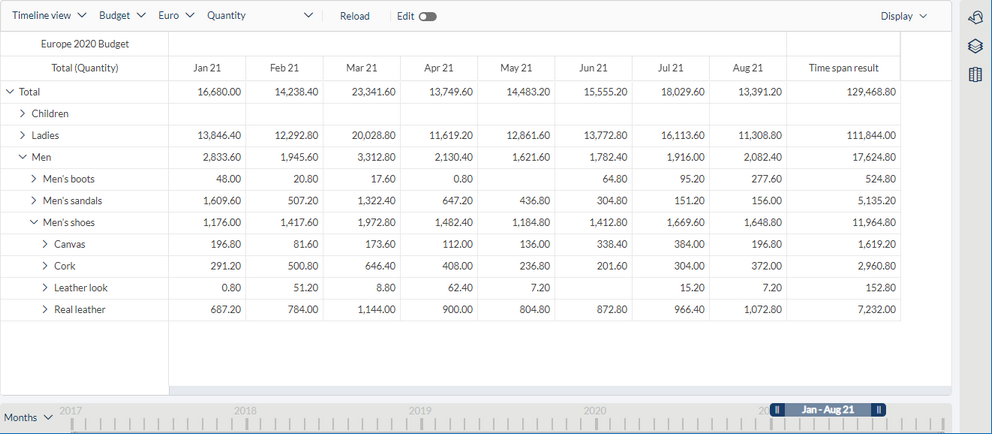This screenshot has width=992, height=434.
Task: Click the undo/history icon in right sidebar
Action: pyautogui.click(x=975, y=18)
